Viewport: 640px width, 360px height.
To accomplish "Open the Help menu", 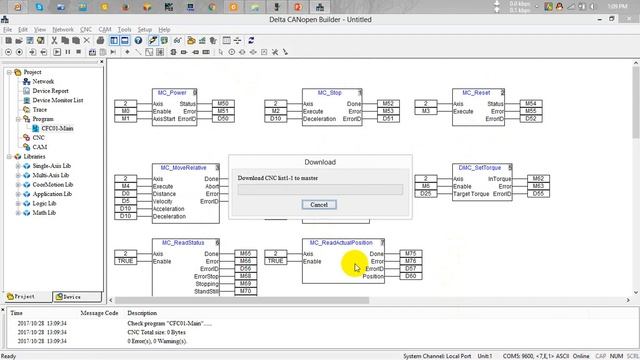I will click(164, 29).
